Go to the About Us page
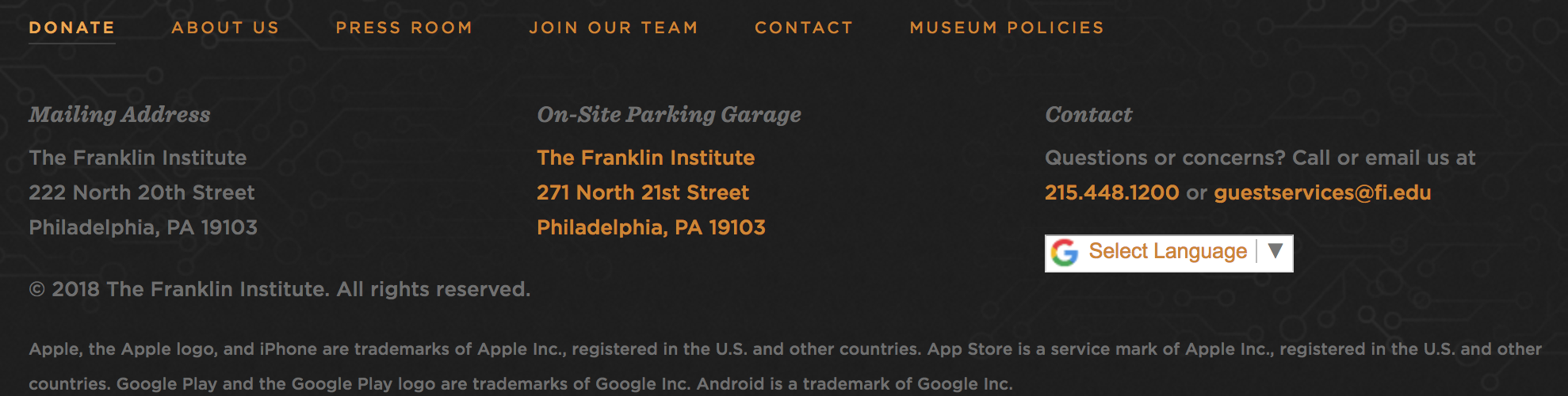The width and height of the screenshot is (1568, 396). (x=226, y=28)
